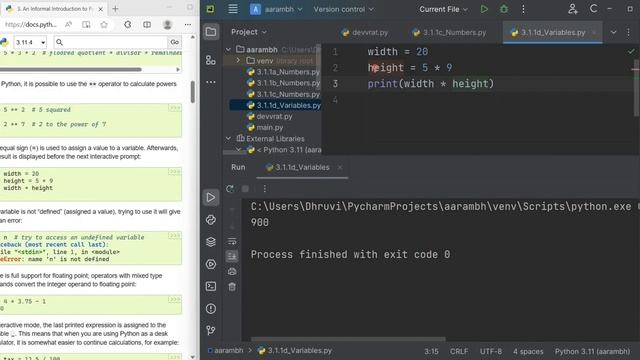Viewport: 640px width, 360px height.
Task: Open the browser immersive reader icon
Action: 86,24
